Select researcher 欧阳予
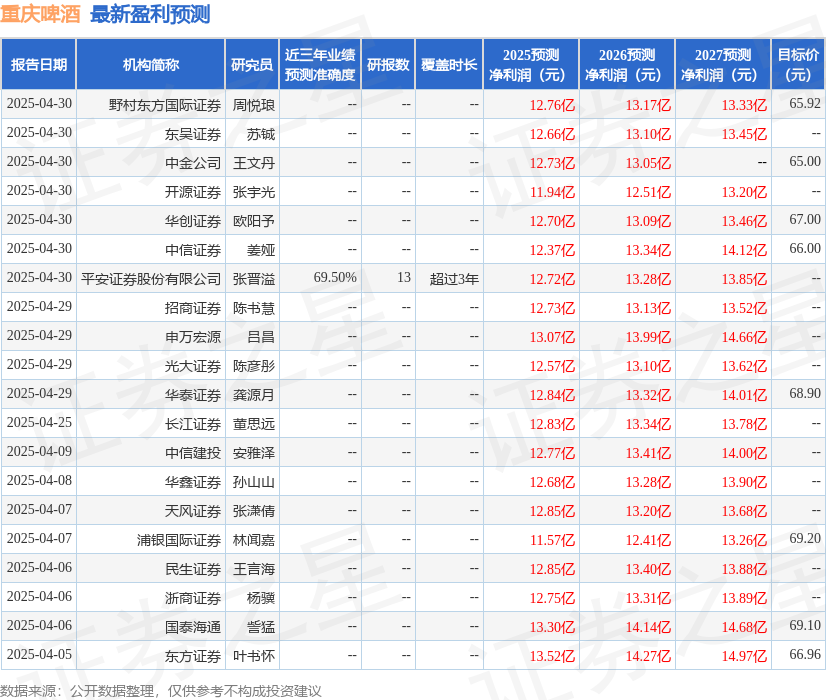The image size is (826, 700). (x=254, y=221)
